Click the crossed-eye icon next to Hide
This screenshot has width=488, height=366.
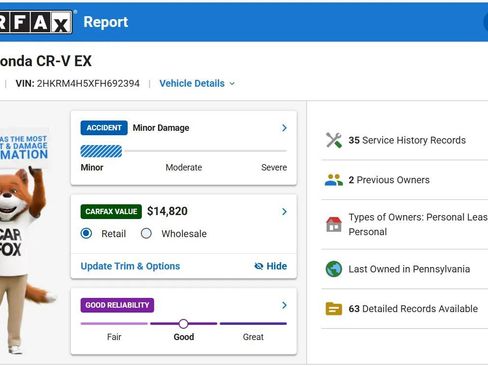[259, 266]
